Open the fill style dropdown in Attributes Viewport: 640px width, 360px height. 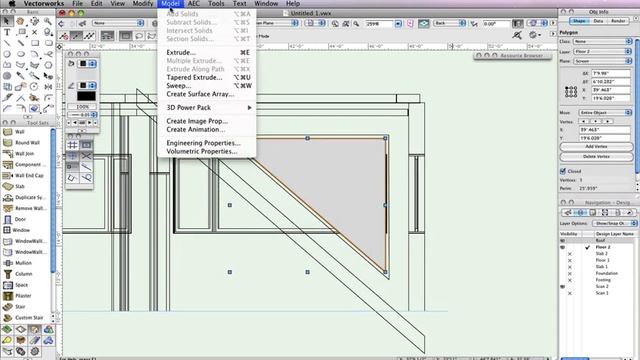coord(87,64)
